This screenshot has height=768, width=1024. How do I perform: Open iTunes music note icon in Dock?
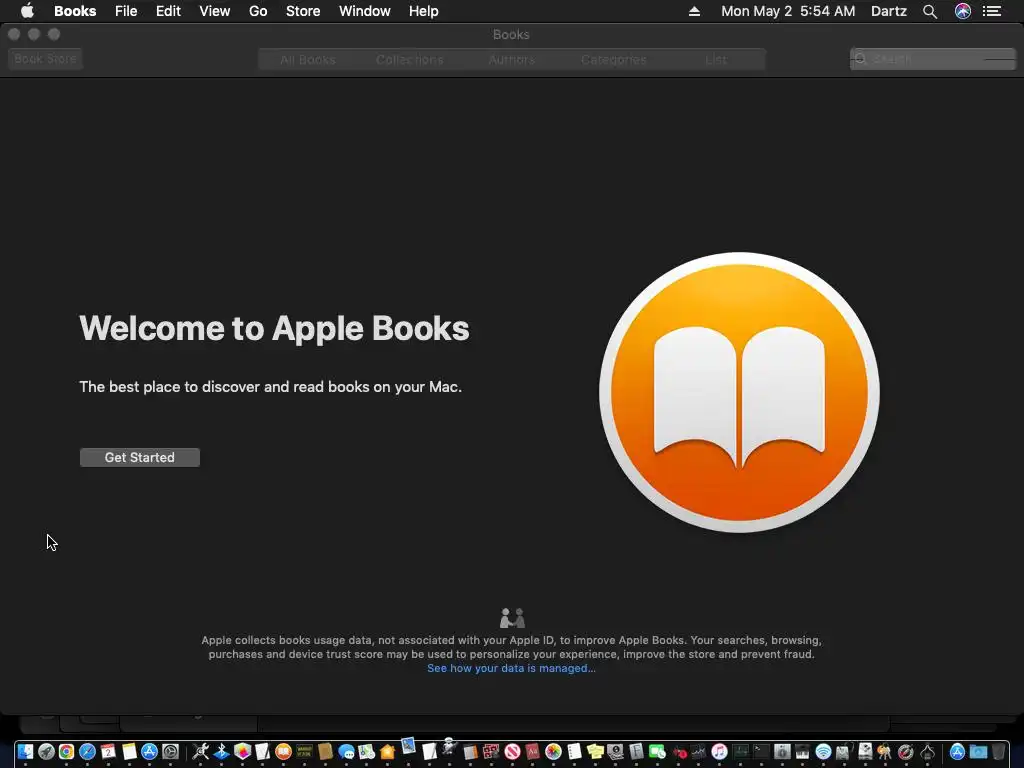tap(719, 752)
